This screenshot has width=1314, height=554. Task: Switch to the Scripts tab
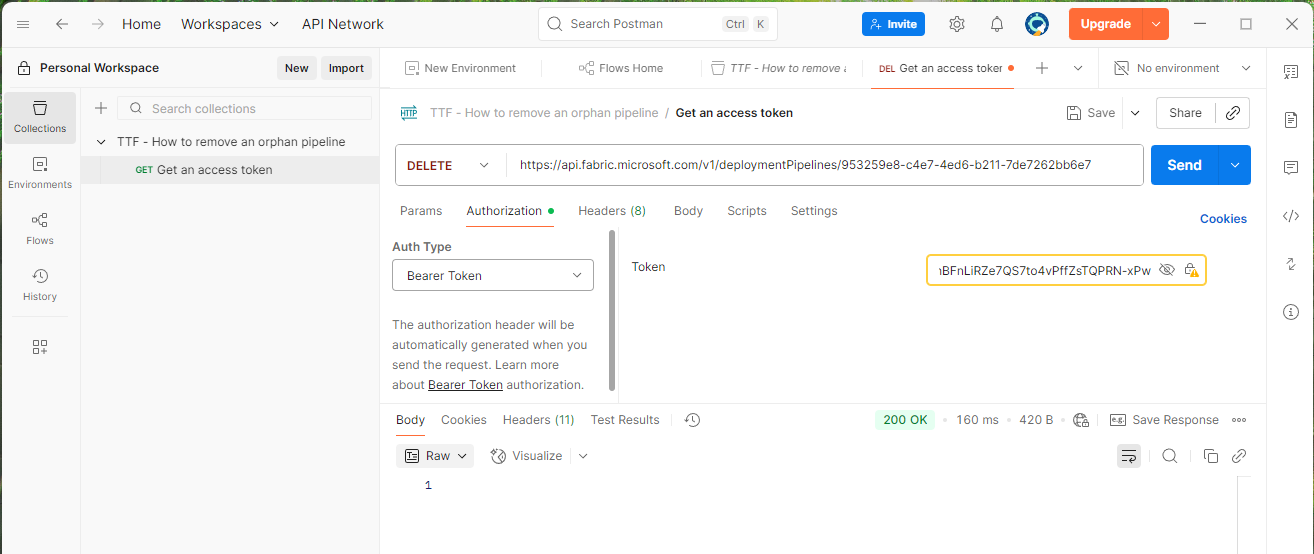[747, 211]
